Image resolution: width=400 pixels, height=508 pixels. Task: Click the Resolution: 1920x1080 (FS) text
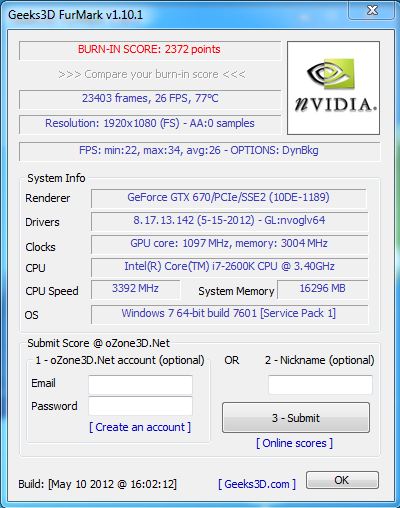point(150,123)
